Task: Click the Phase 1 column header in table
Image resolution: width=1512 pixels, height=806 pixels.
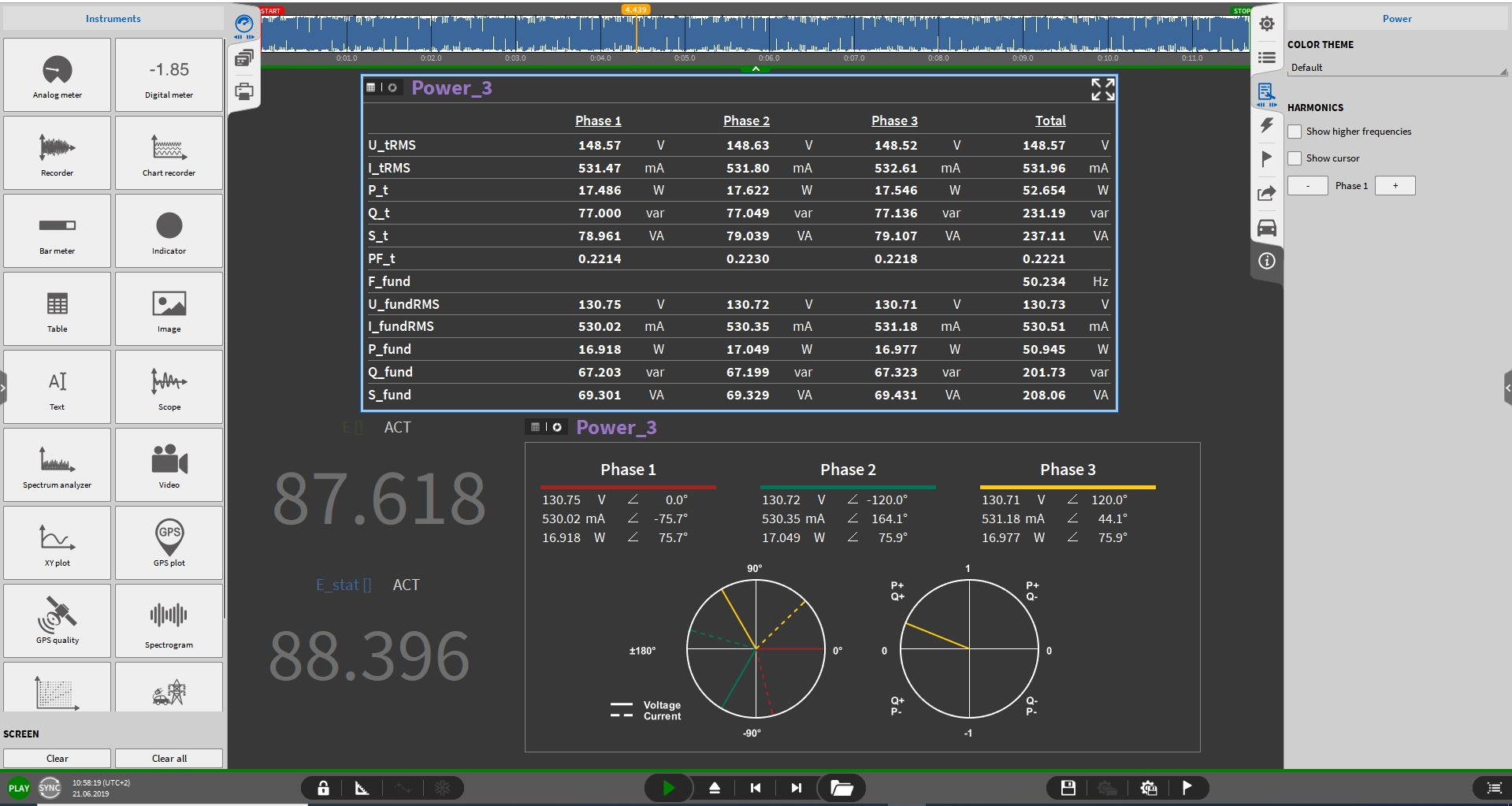Action: tap(598, 121)
